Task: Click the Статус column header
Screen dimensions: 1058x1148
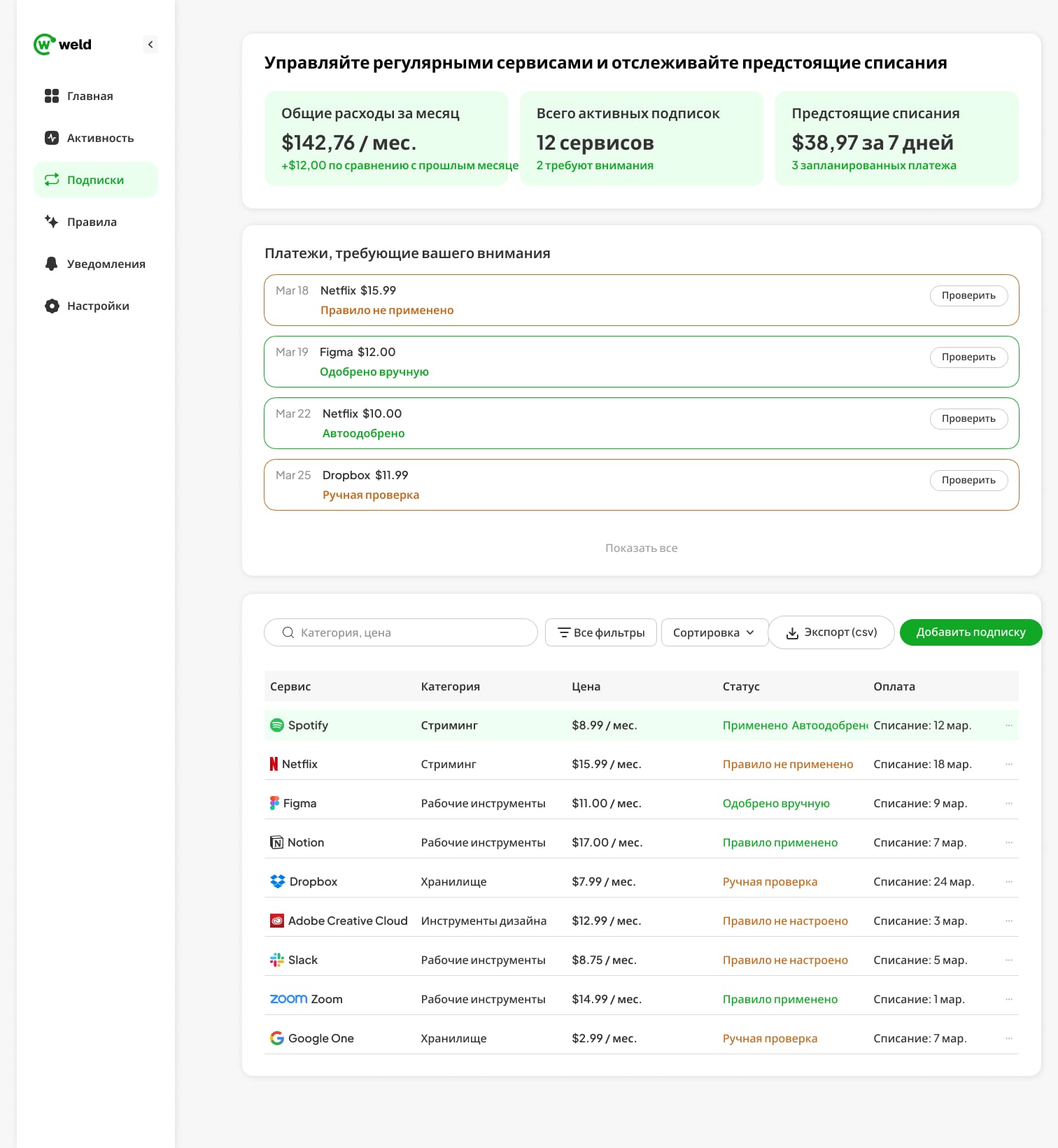Action: [x=741, y=686]
